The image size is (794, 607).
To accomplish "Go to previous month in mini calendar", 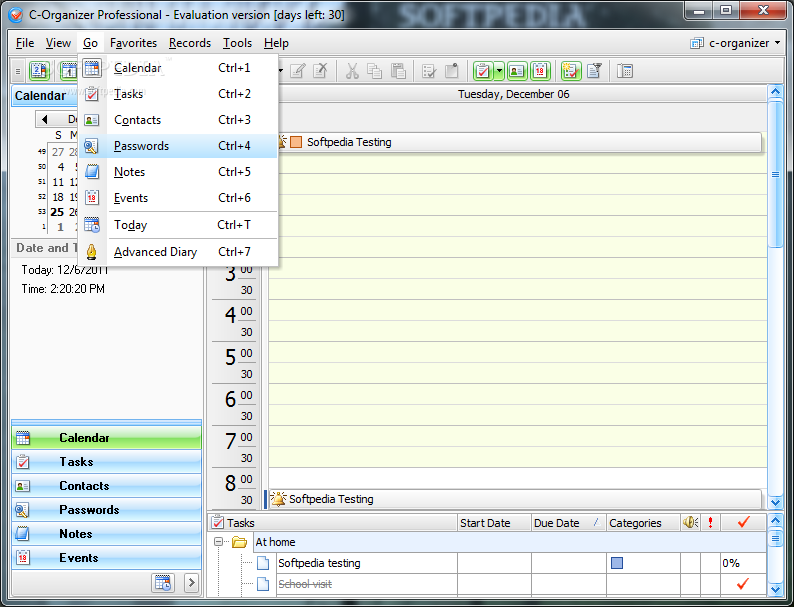I will tap(45, 119).
